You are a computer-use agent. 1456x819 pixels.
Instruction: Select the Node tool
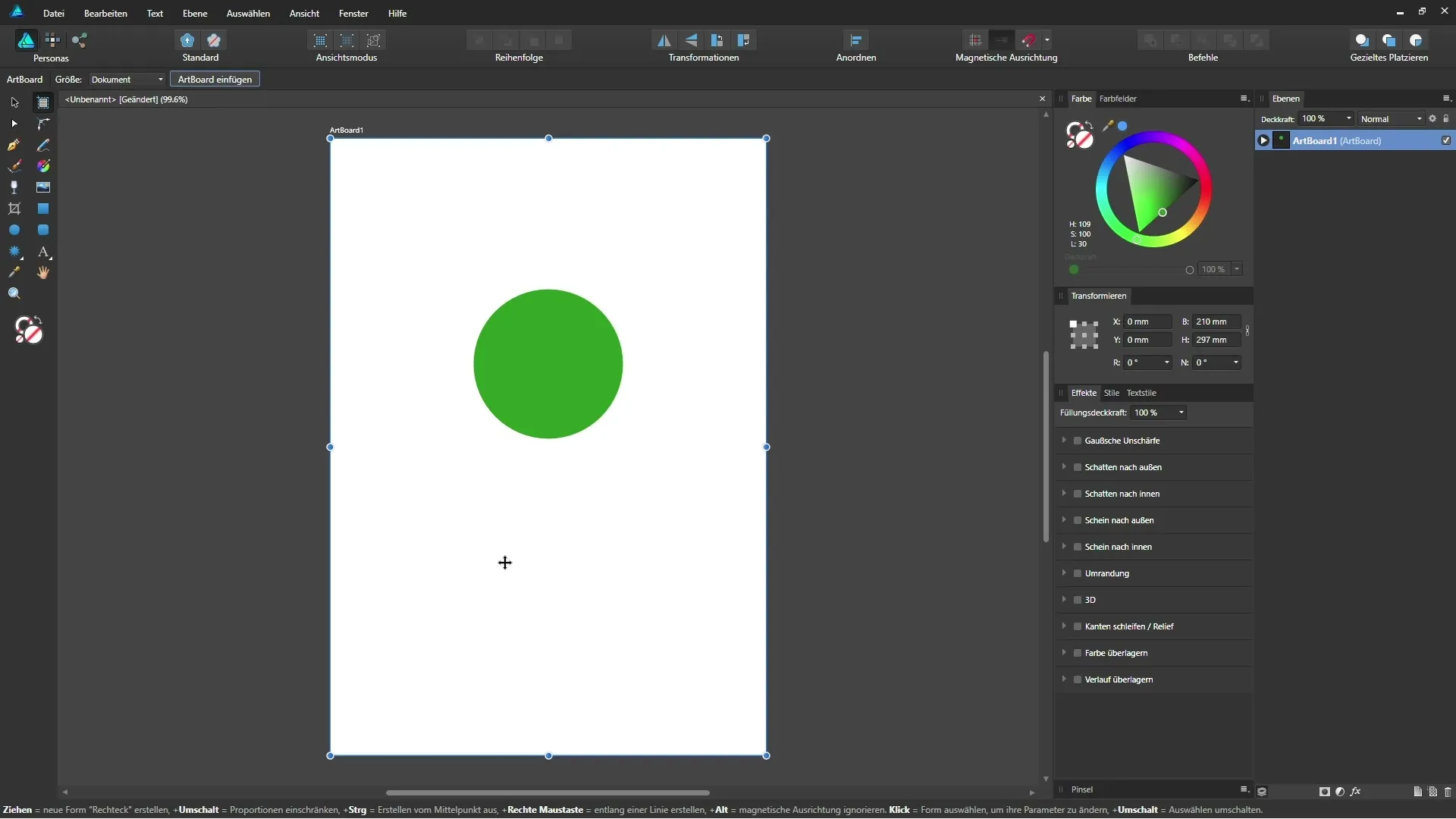14,124
